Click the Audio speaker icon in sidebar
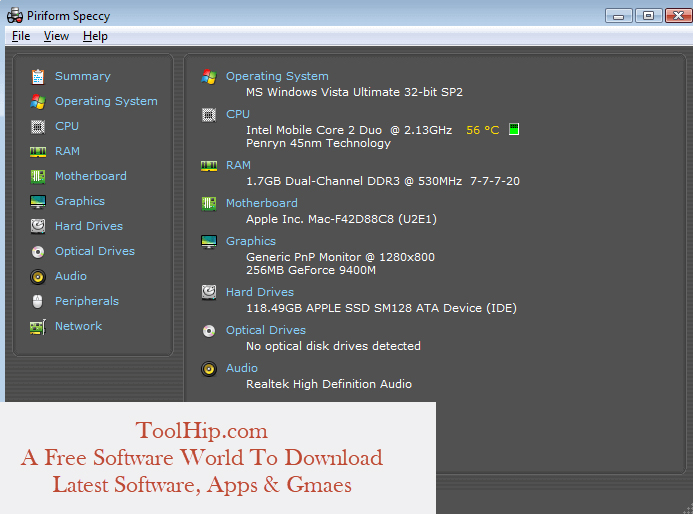693x514 pixels. [38, 277]
